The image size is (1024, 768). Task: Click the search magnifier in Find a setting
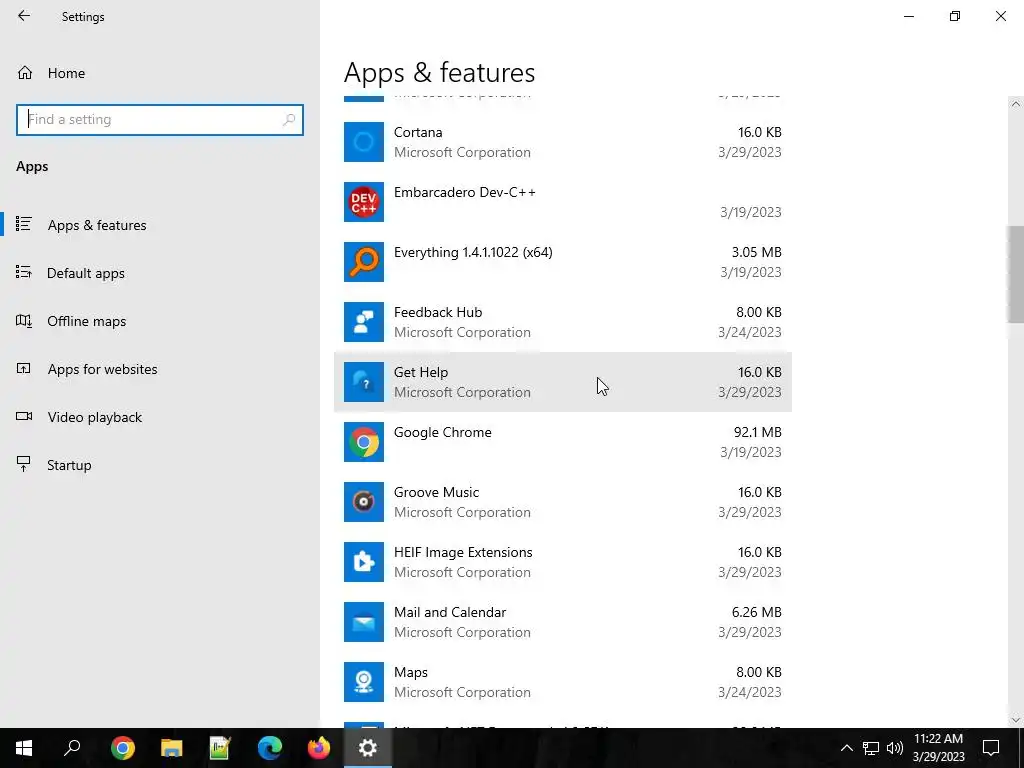289,120
